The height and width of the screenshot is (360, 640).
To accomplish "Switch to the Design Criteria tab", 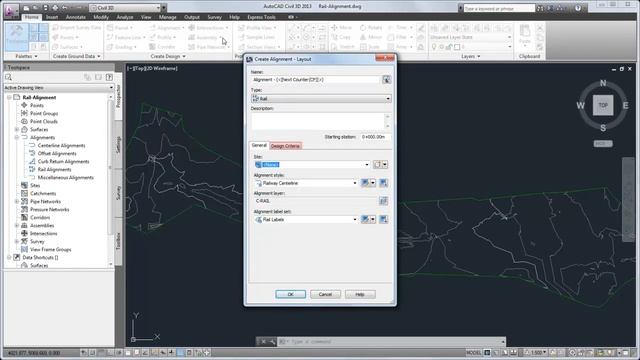I will pos(285,146).
